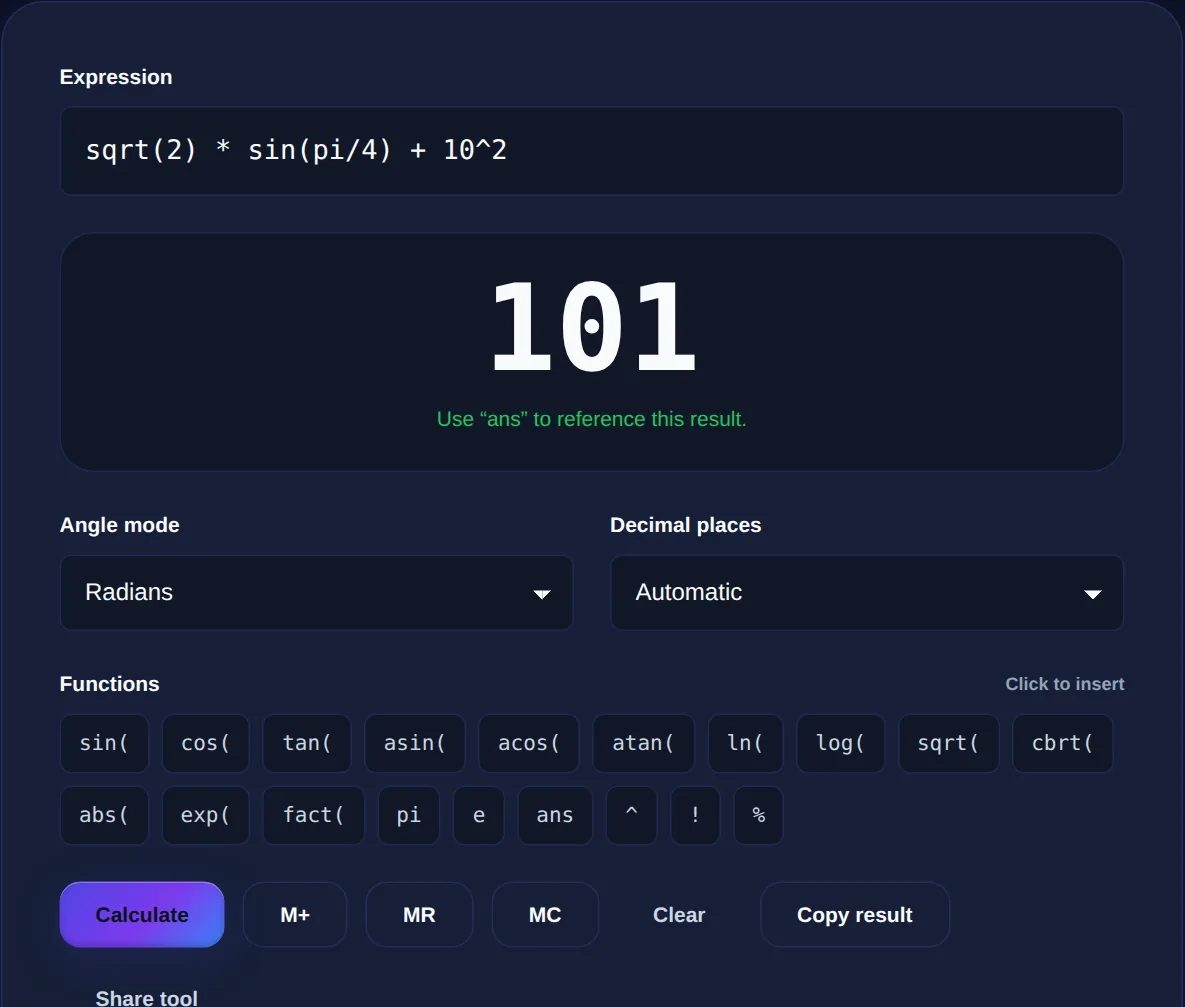Viewport: 1185px width, 1007px height.
Task: Insert the sqrt( function
Action: [948, 743]
